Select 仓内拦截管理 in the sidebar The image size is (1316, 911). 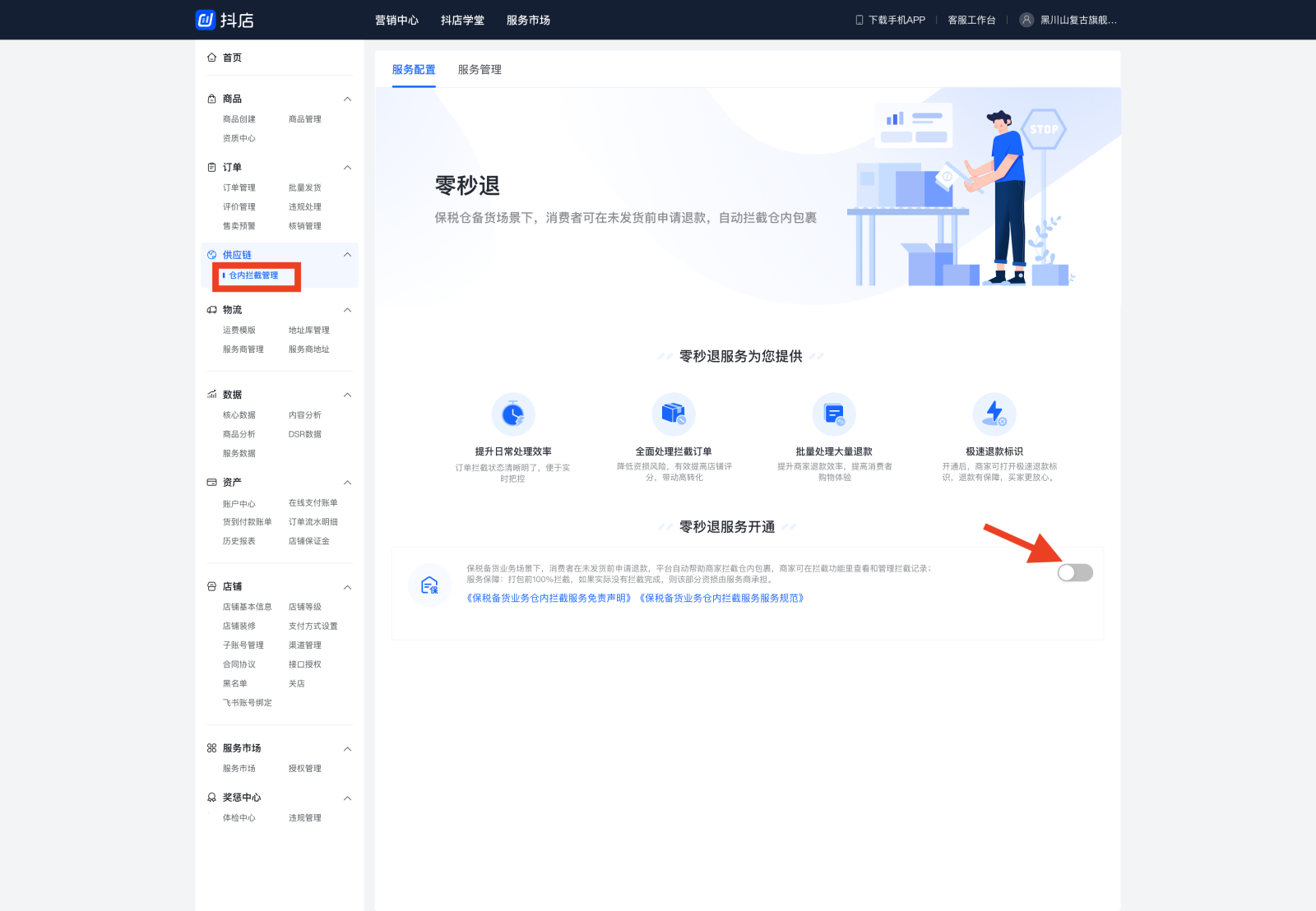[253, 275]
